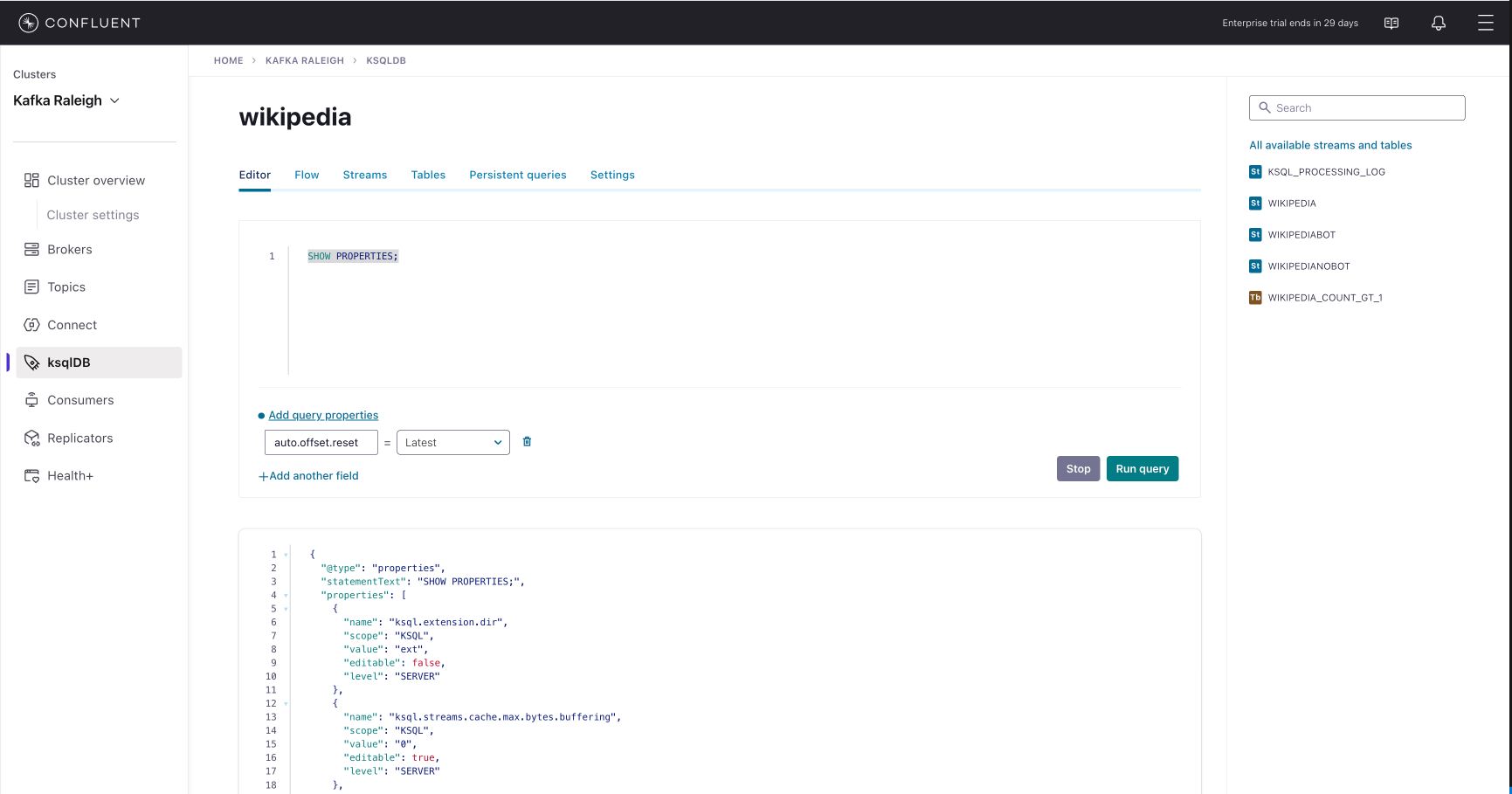This screenshot has height=794, width=1512.
Task: Open the WIKIPEDIABOT stream
Action: point(1301,235)
